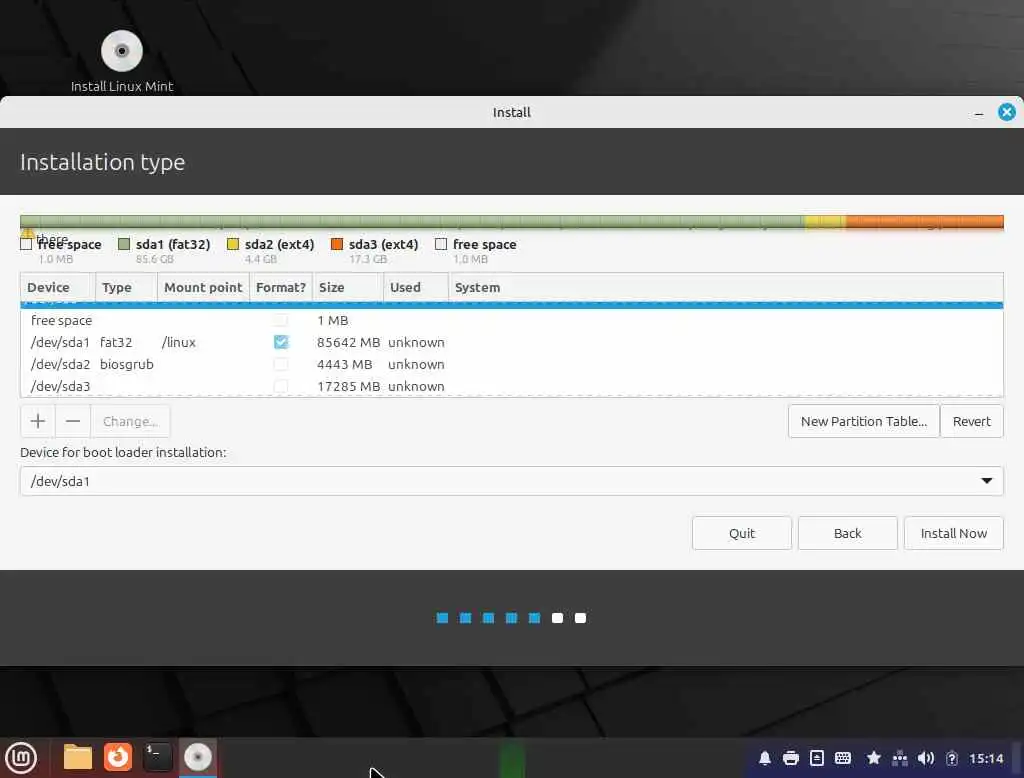The image size is (1024, 778).
Task: Select the installer disc taskbar item
Action: (198, 758)
